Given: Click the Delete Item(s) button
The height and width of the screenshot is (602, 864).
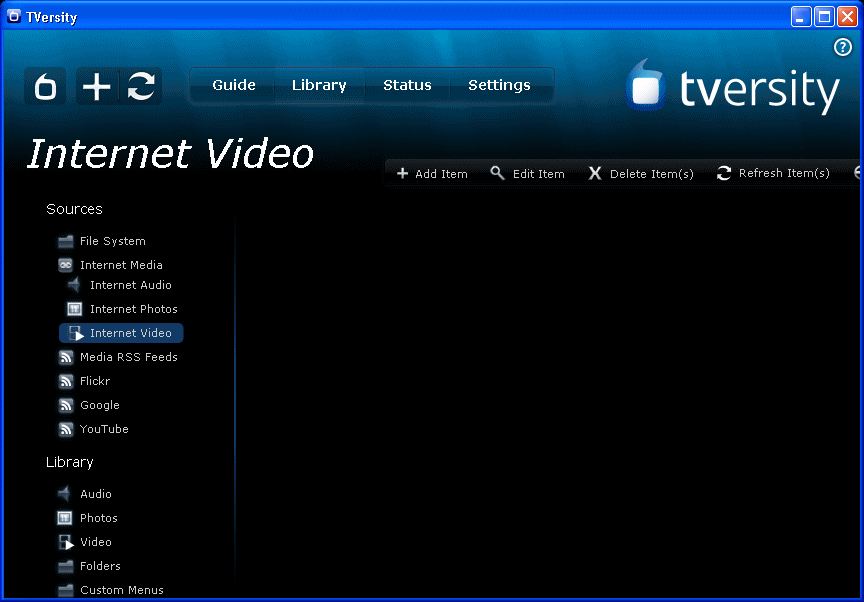Looking at the screenshot, I should point(641,173).
